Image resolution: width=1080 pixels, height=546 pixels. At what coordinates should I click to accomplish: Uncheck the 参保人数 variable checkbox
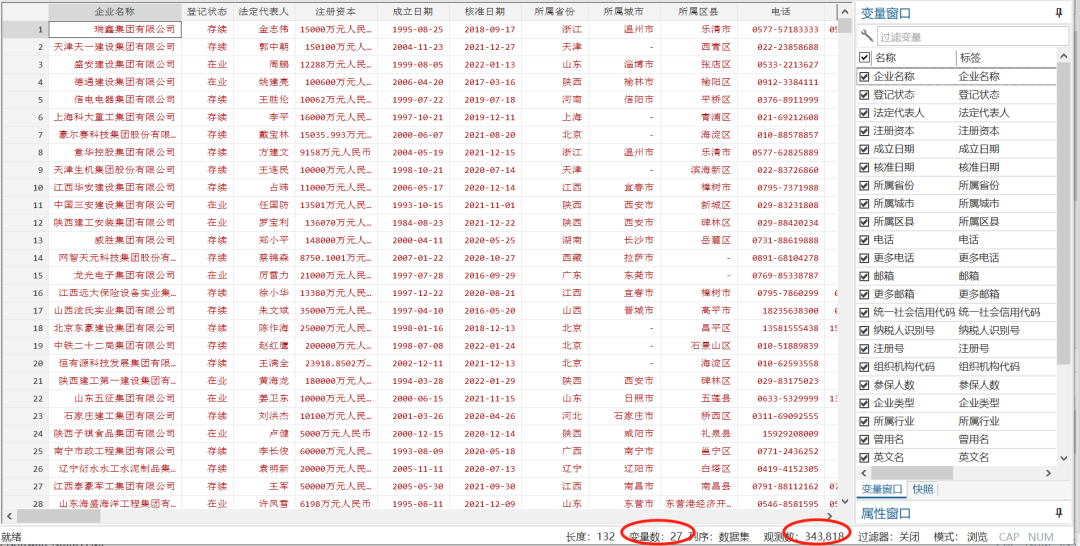pyautogui.click(x=864, y=385)
